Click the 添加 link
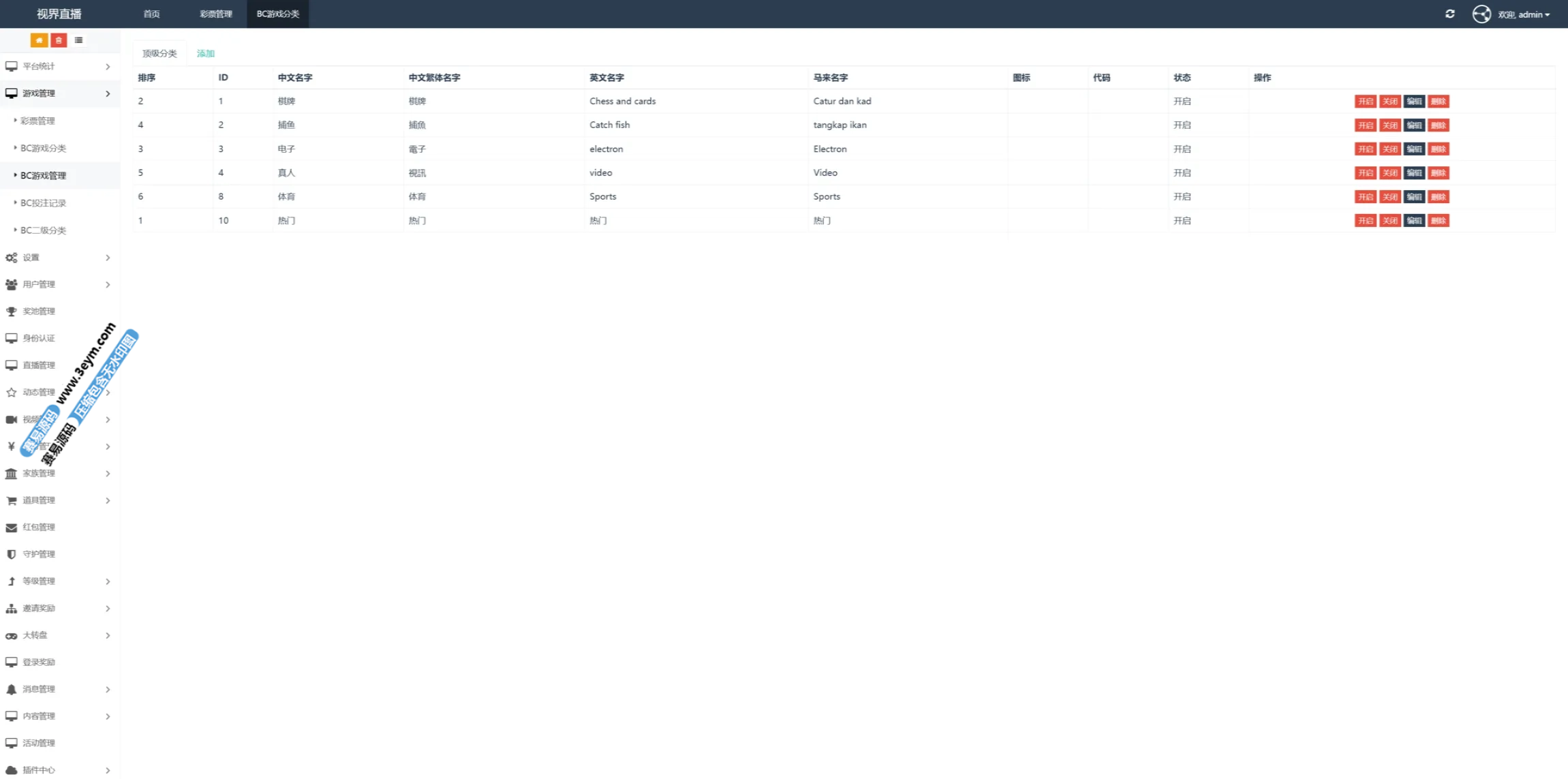The image size is (1568, 779). tap(205, 53)
